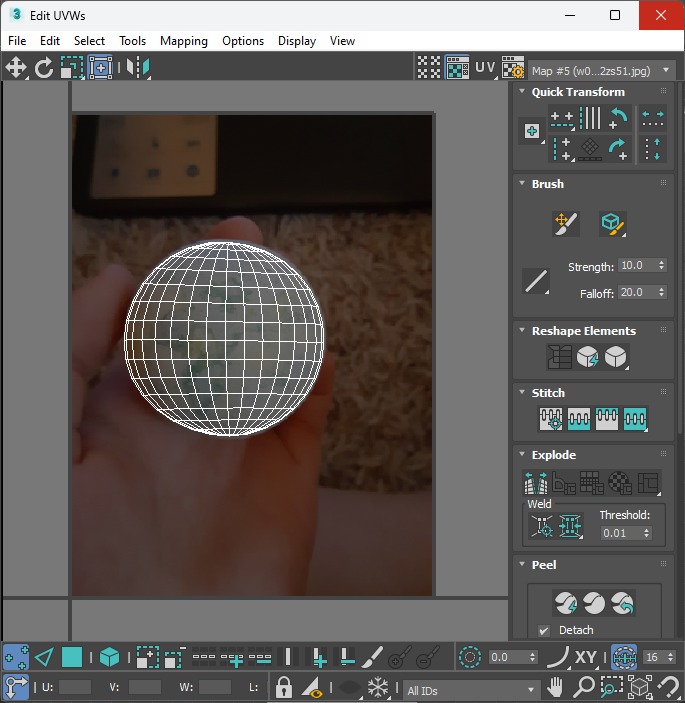This screenshot has height=703, width=685.
Task: Open the Edit menu
Action: tap(50, 41)
